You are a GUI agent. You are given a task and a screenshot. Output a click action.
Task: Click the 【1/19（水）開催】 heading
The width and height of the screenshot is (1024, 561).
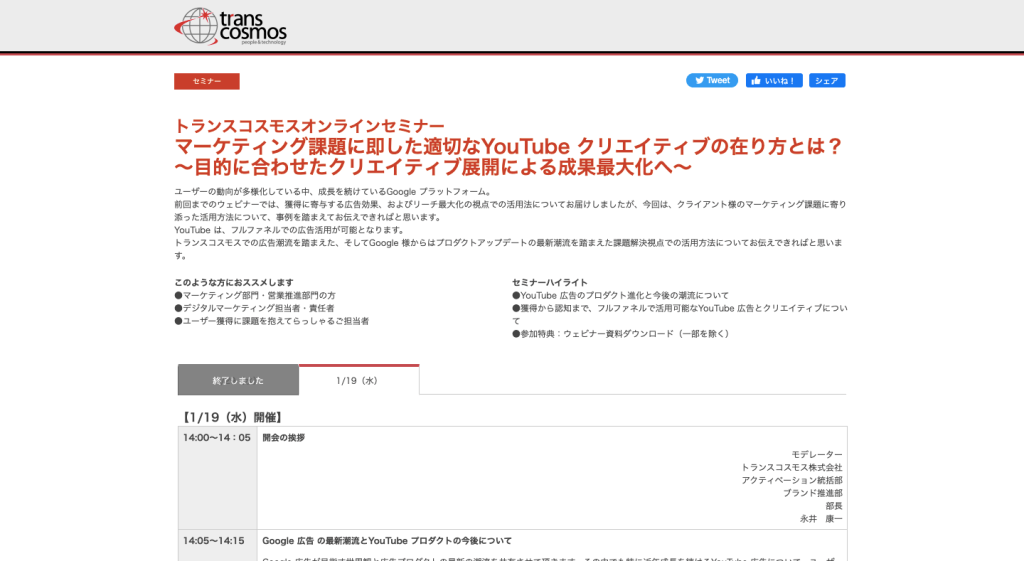231,417
